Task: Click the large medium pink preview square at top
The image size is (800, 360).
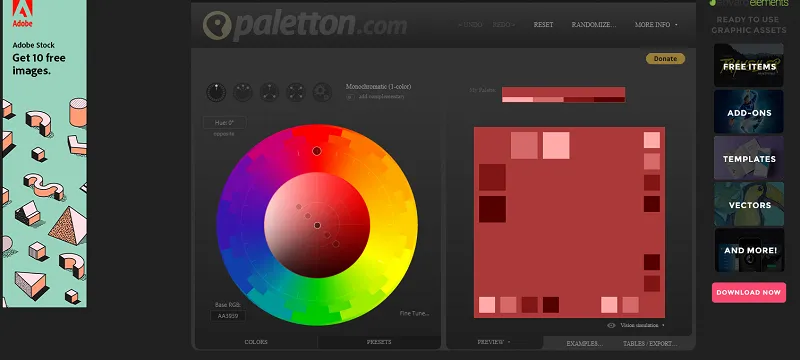Action: (x=524, y=145)
